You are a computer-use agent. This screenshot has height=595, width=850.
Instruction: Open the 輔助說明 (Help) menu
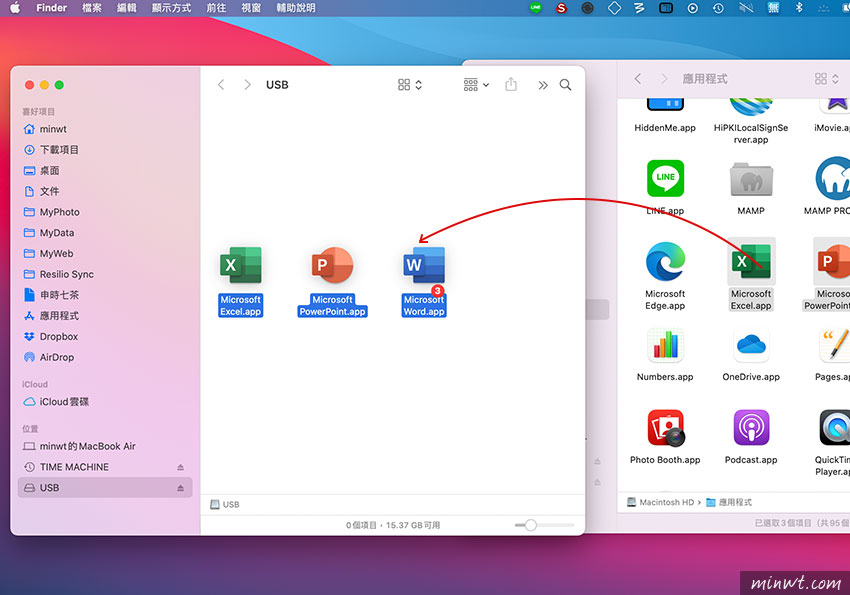(296, 8)
